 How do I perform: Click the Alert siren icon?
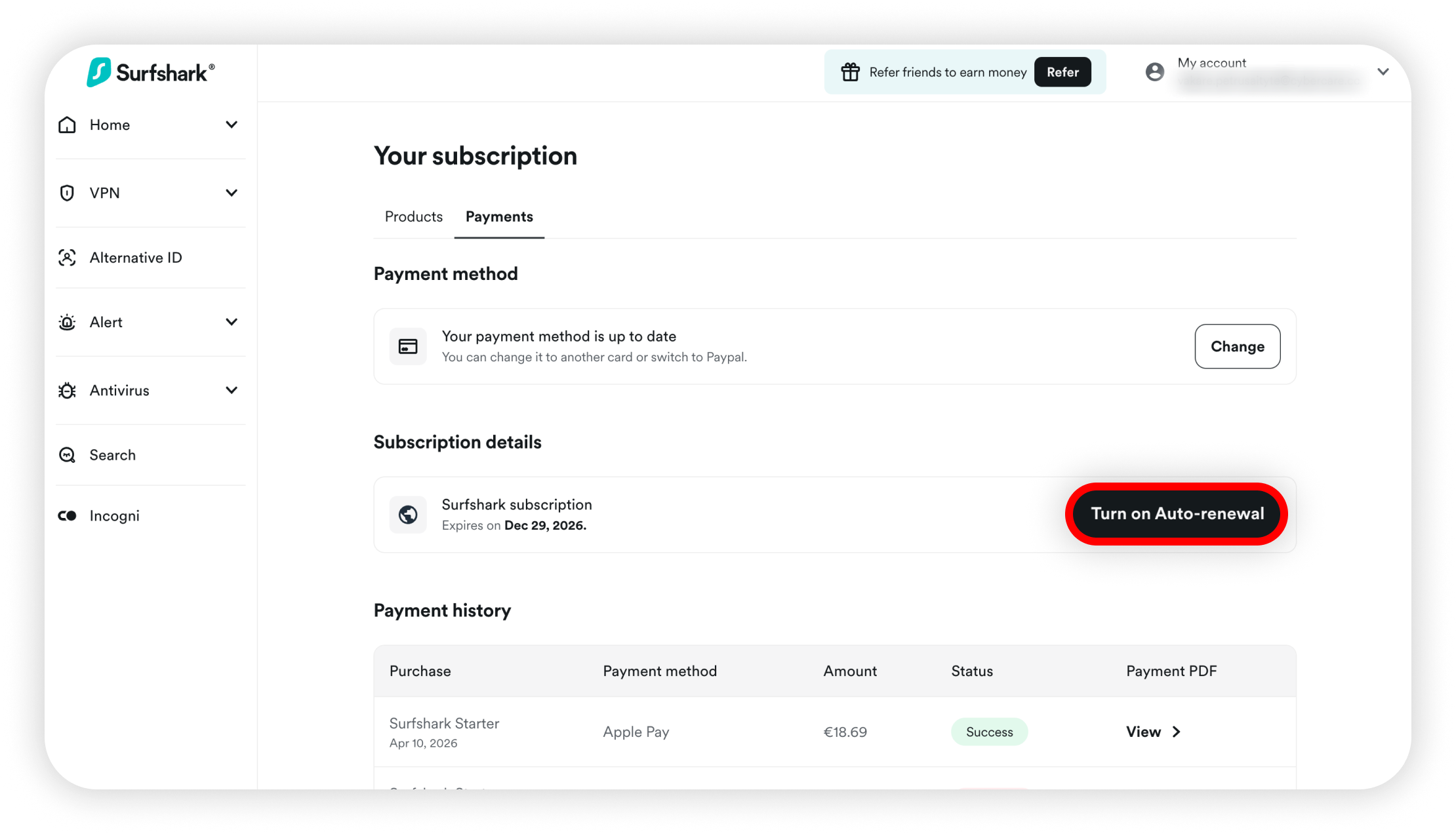pos(67,322)
